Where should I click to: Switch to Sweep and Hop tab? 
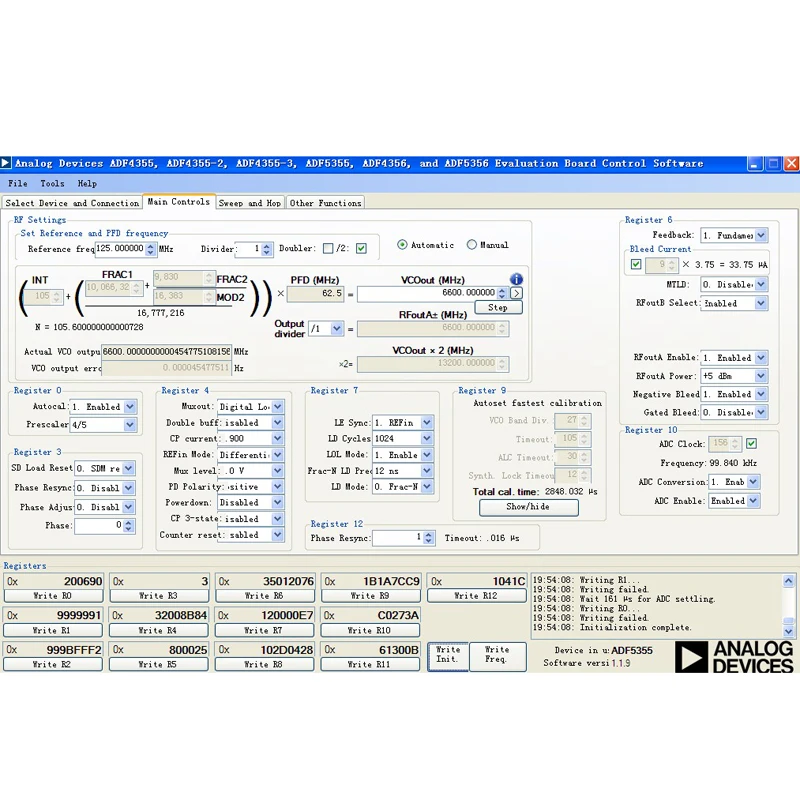[250, 203]
